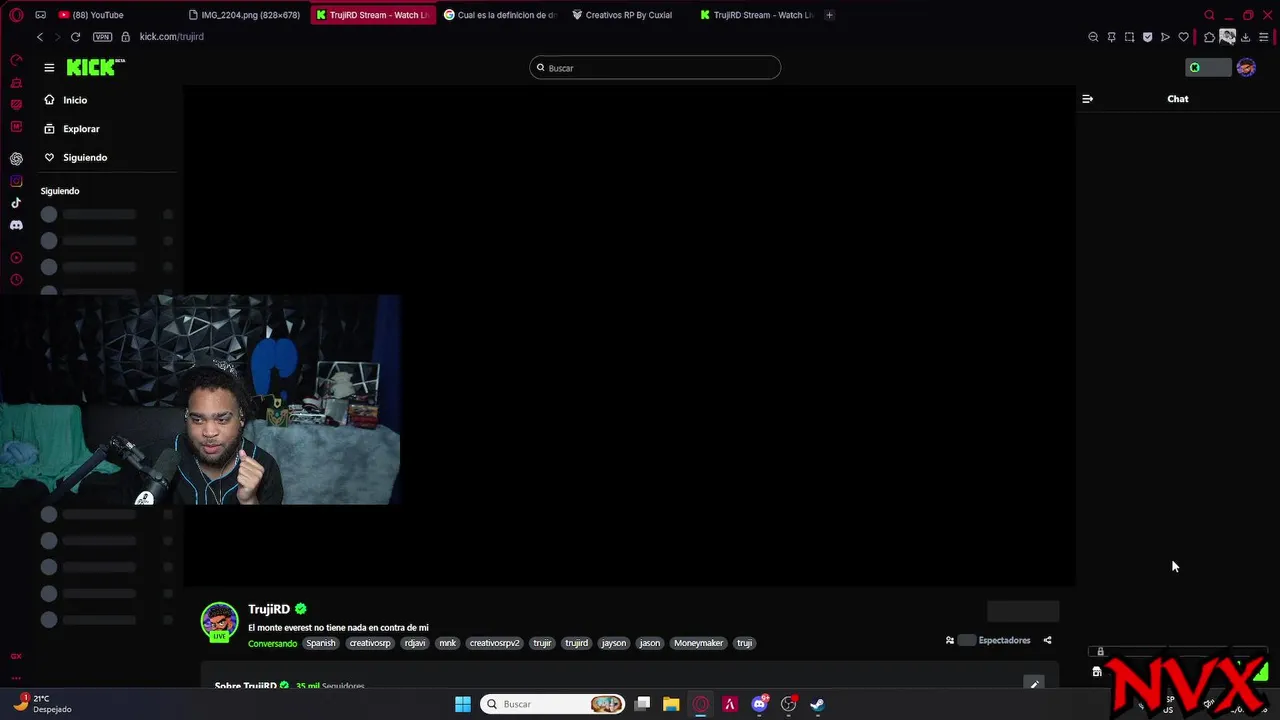
Task: Open the Kick user avatar menu
Action: (1246, 67)
